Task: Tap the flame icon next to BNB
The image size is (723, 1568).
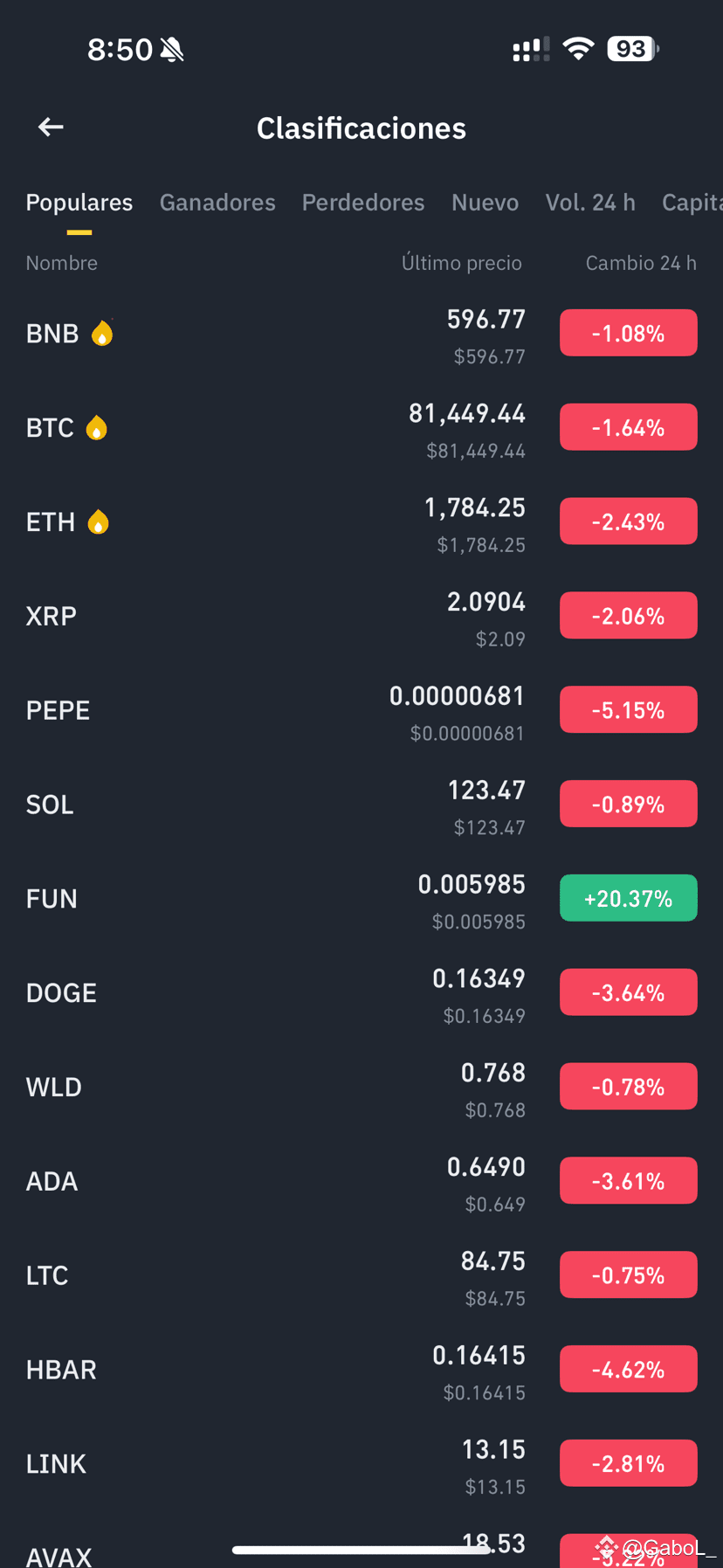Action: pyautogui.click(x=102, y=333)
